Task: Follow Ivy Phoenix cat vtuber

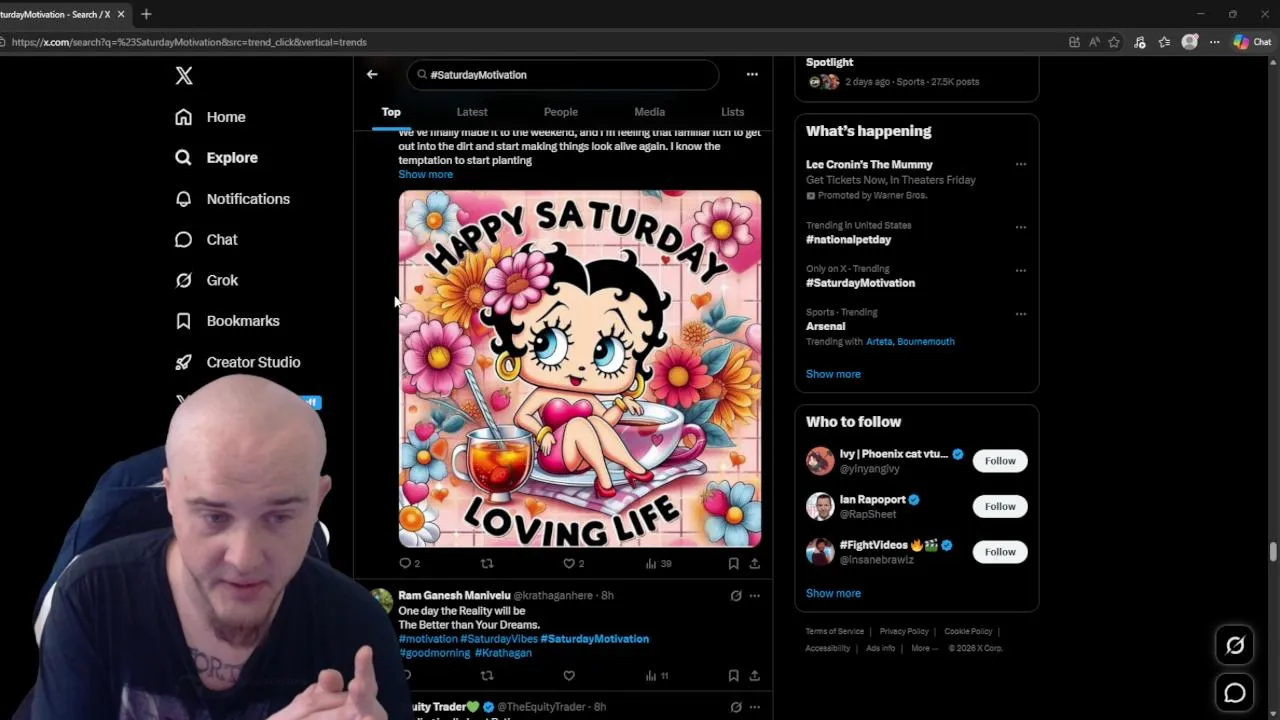Action: tap(1000, 461)
